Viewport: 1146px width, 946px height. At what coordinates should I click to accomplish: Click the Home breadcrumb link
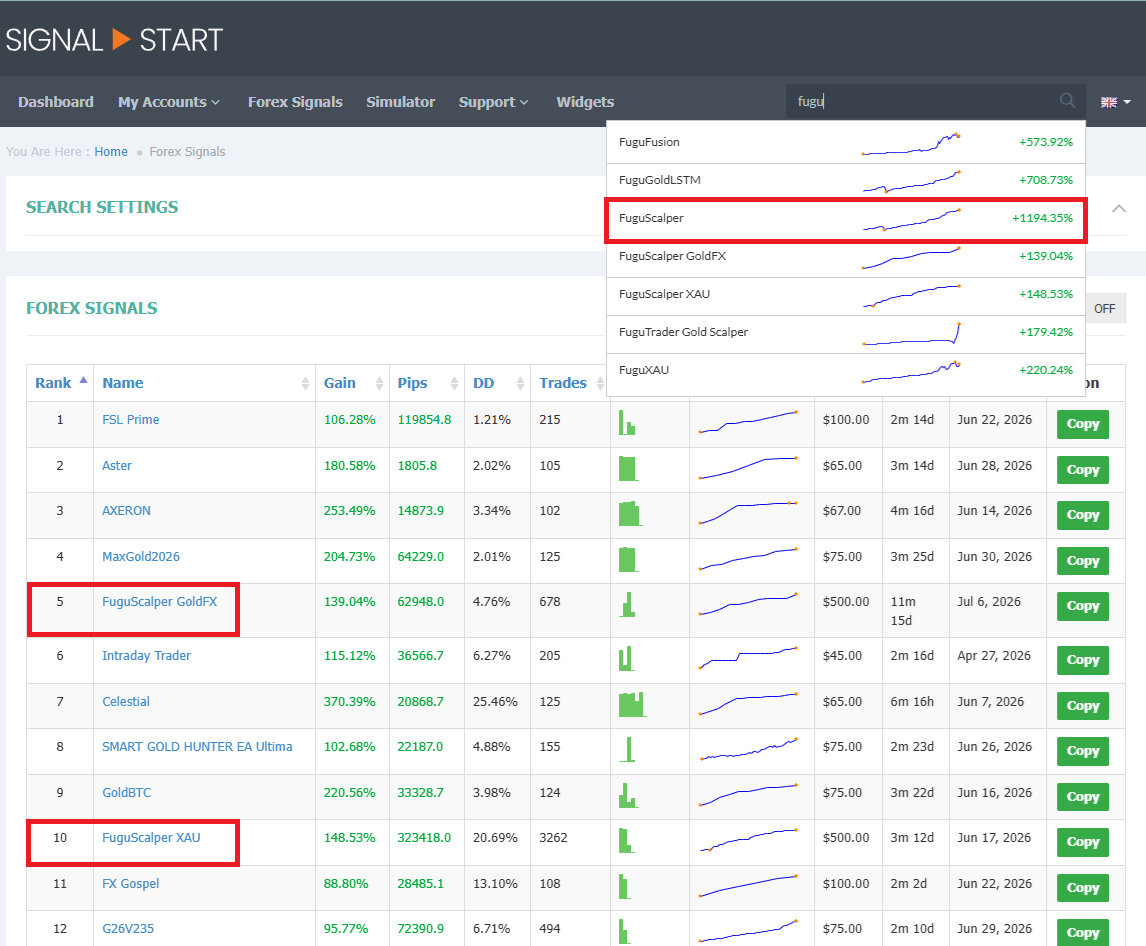click(111, 152)
